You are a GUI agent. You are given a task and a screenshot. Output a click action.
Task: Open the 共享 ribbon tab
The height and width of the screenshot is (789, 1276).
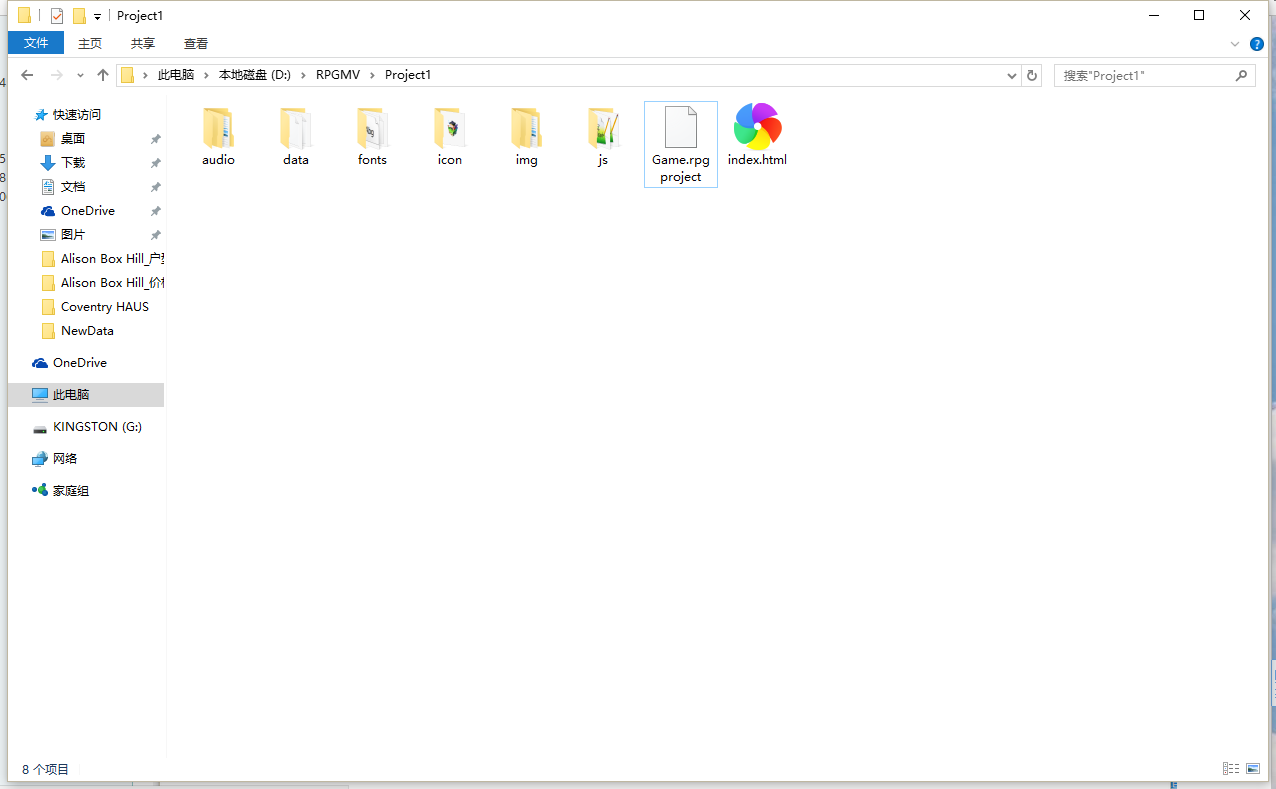[143, 43]
